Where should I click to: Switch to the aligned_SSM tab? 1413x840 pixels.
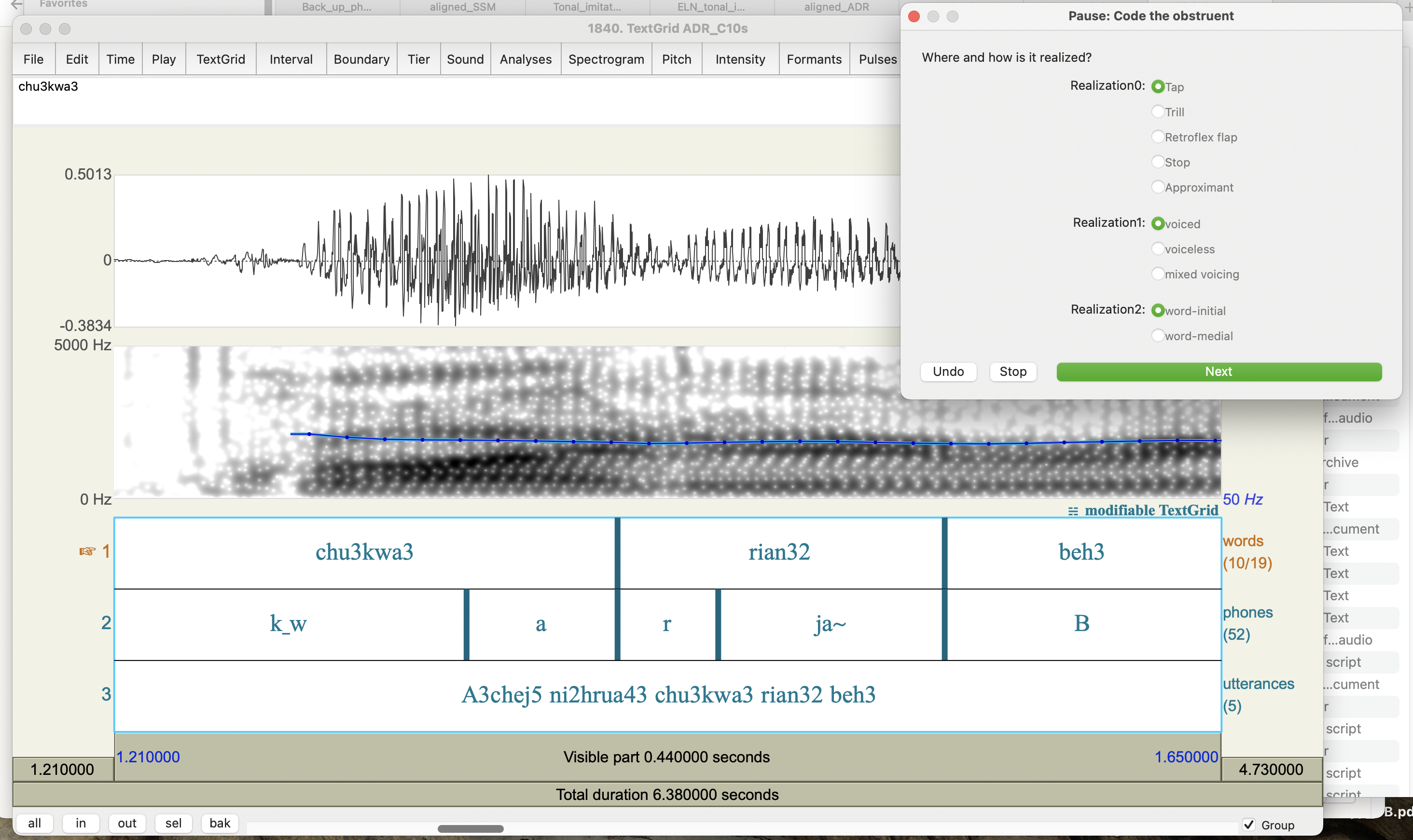[462, 7]
